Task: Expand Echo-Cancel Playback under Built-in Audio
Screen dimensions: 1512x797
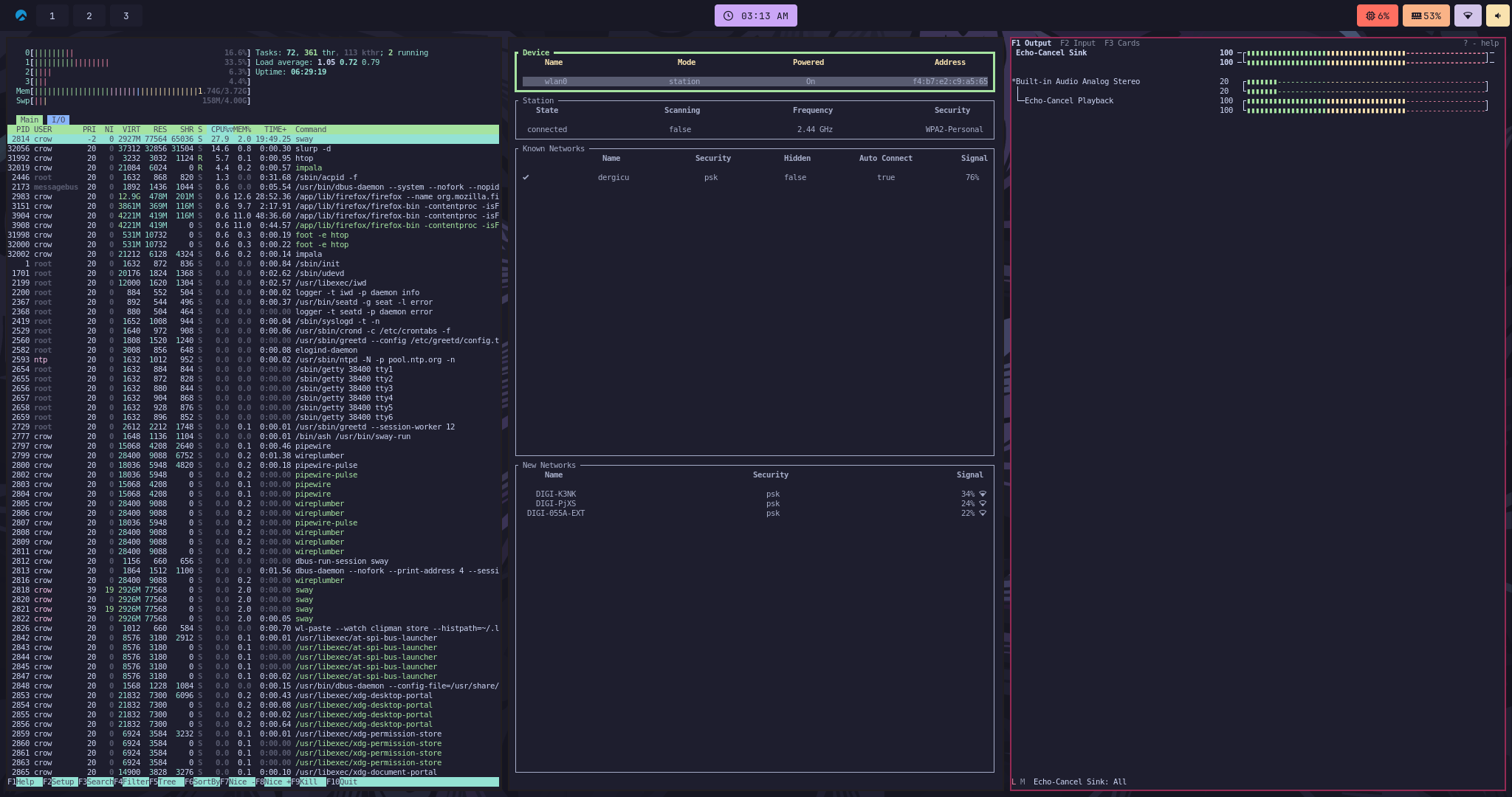Action: 1068,100
